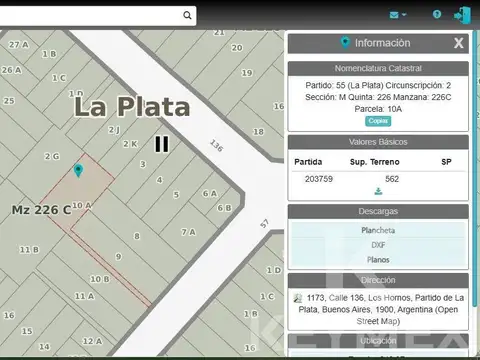The image size is (480, 360).
Task: Select parcel 20 across street 136
Action: 237,48
